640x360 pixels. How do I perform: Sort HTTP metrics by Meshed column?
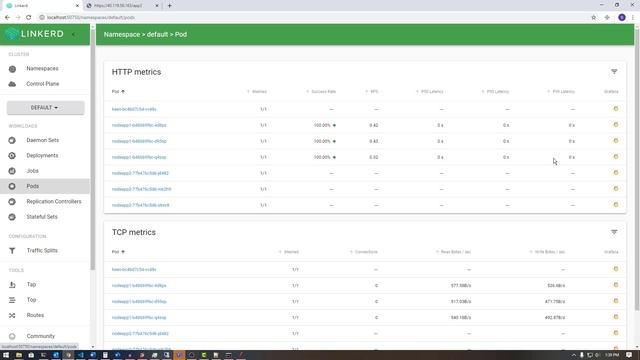click(x=257, y=92)
